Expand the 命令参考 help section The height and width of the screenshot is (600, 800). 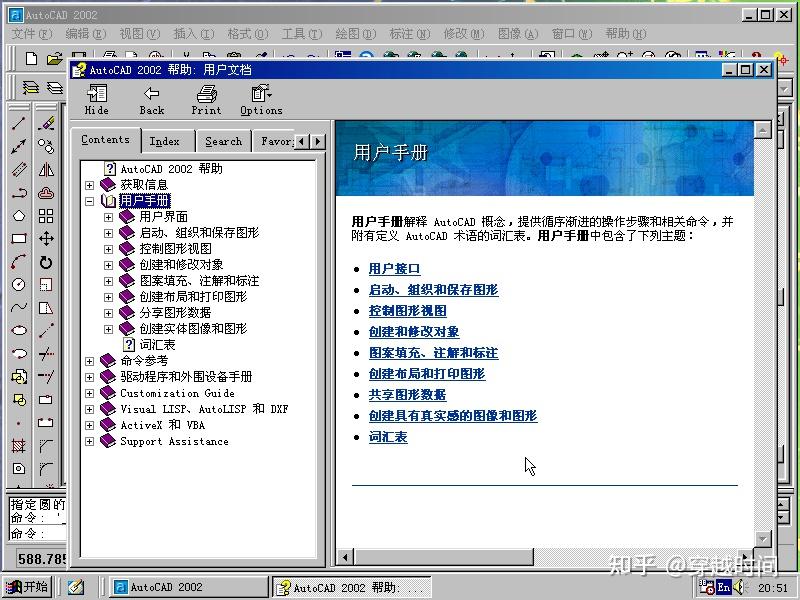point(88,360)
